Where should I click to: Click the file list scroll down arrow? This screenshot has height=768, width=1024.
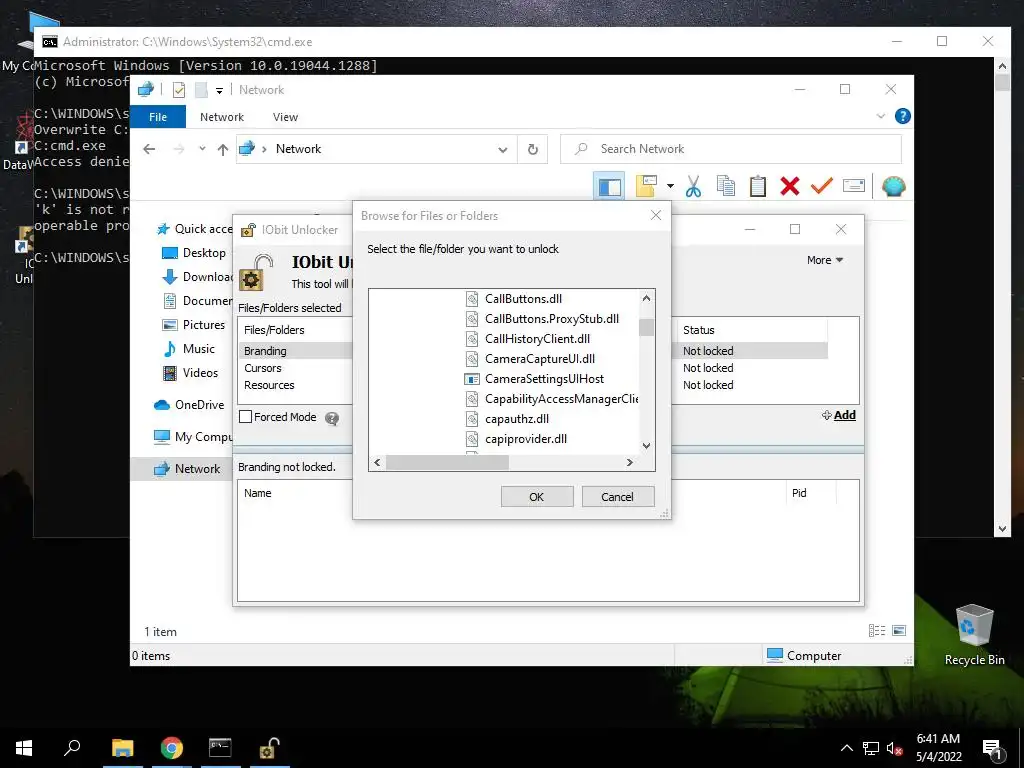point(647,446)
